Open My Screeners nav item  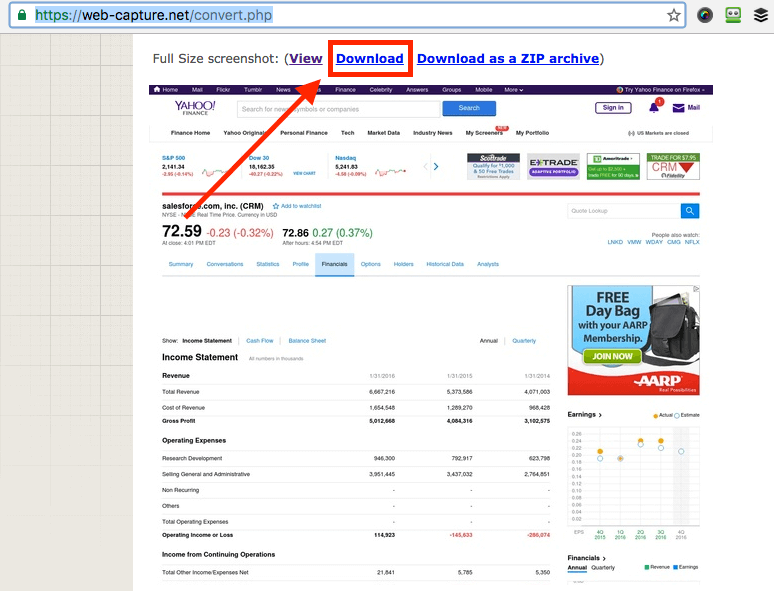484,133
